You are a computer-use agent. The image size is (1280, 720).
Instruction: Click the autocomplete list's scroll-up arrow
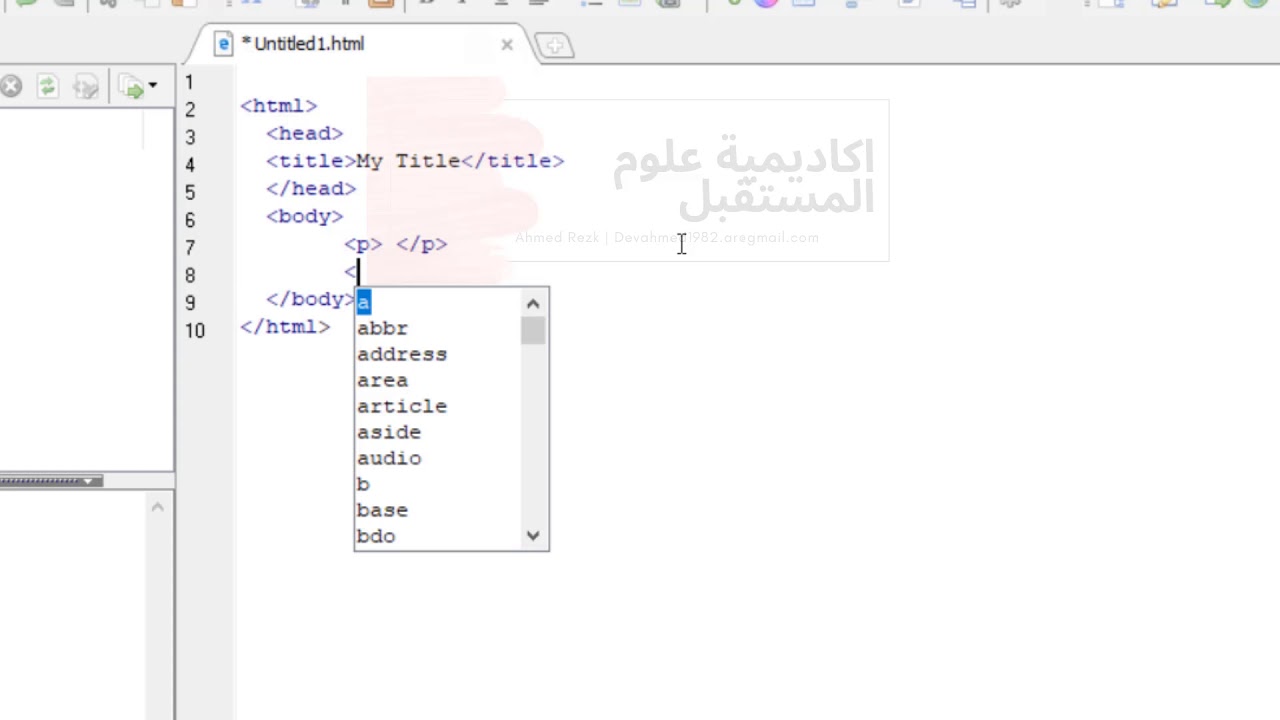click(x=533, y=303)
